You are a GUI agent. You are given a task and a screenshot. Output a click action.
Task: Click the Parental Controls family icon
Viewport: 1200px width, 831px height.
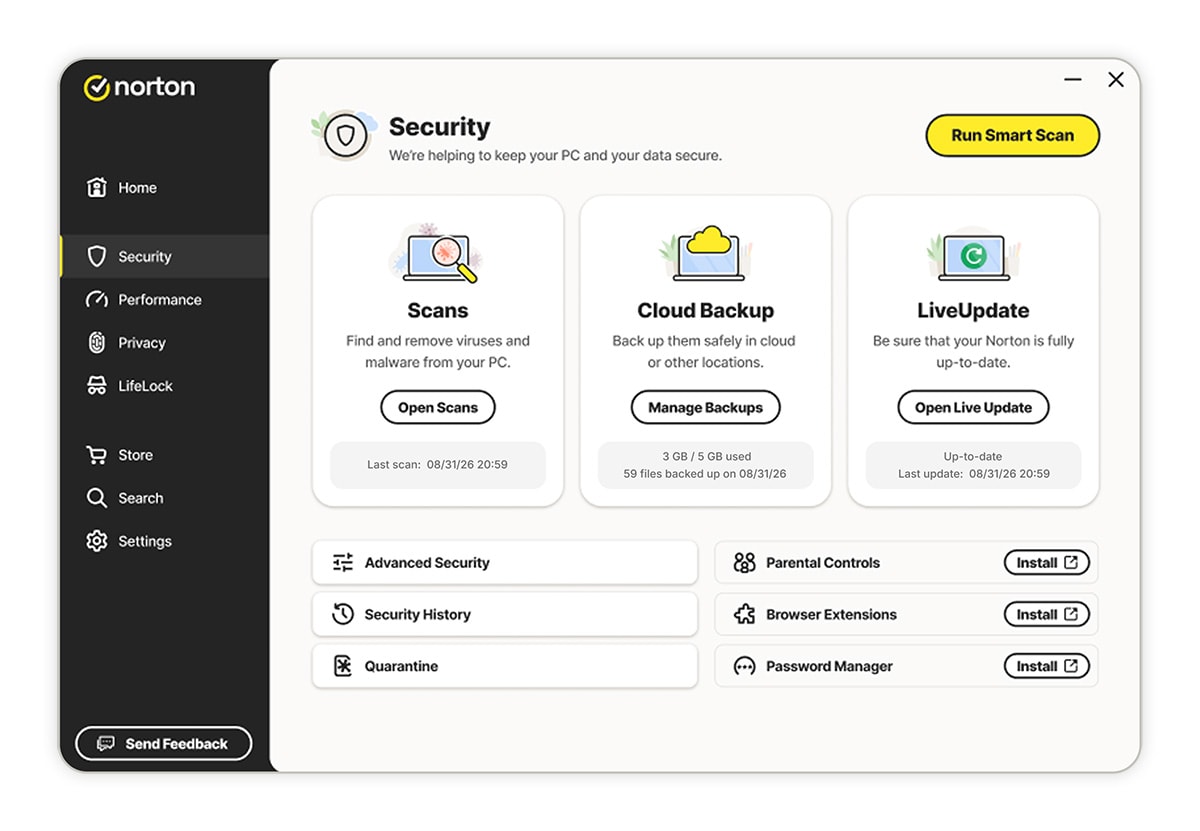tap(744, 562)
